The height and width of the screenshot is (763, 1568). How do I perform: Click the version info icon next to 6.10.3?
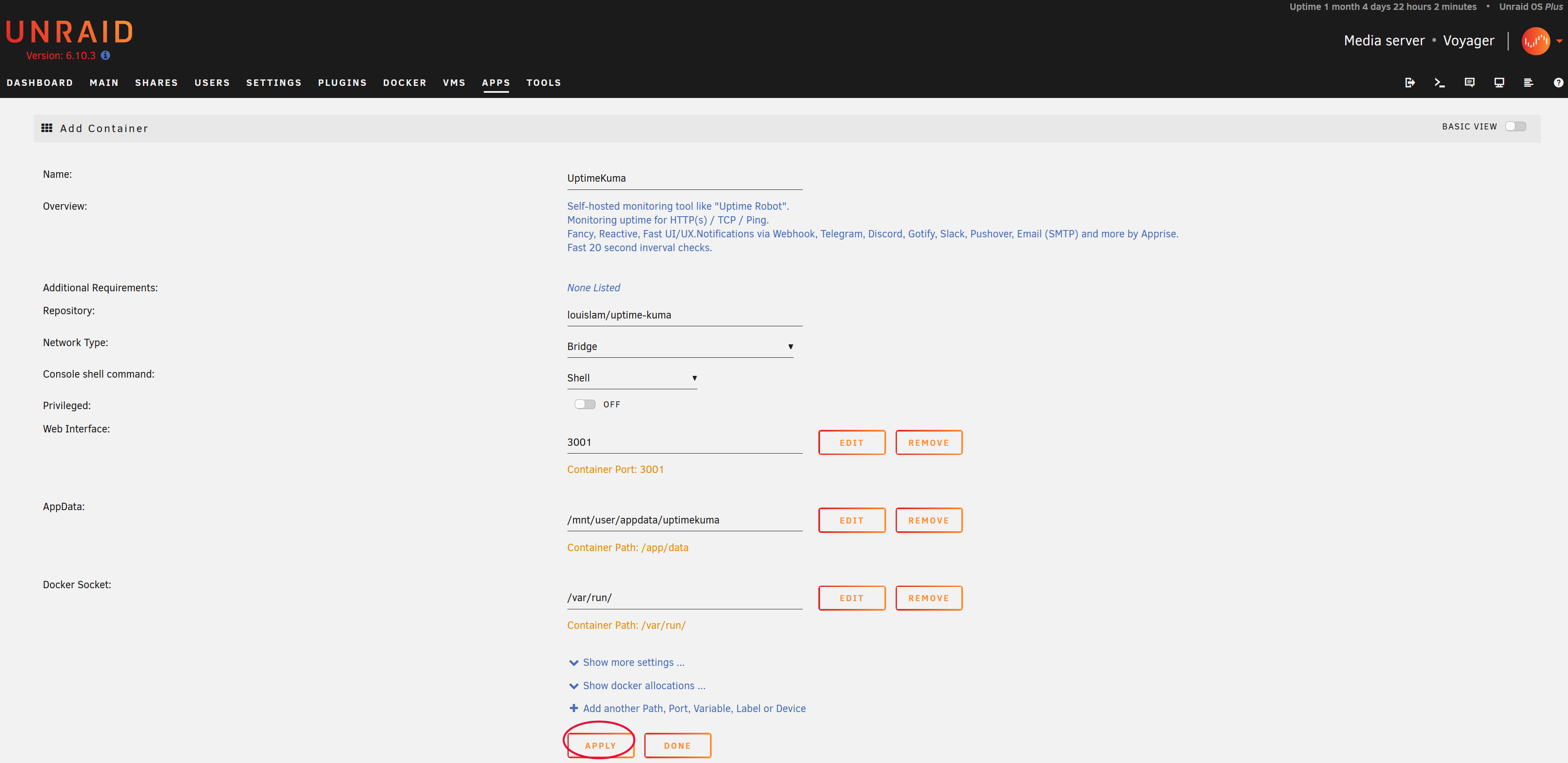coord(105,55)
